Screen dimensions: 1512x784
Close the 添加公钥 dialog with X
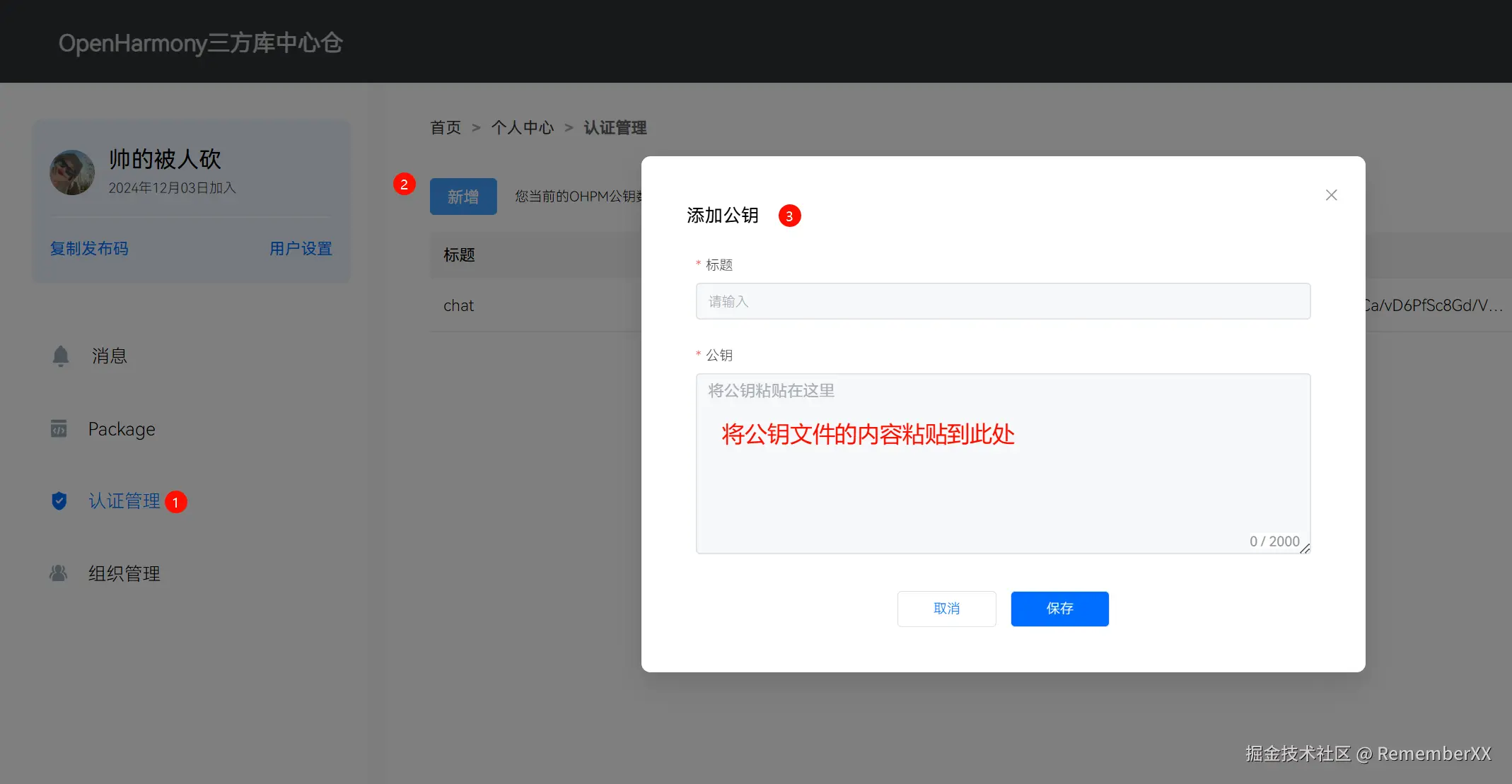[x=1331, y=195]
